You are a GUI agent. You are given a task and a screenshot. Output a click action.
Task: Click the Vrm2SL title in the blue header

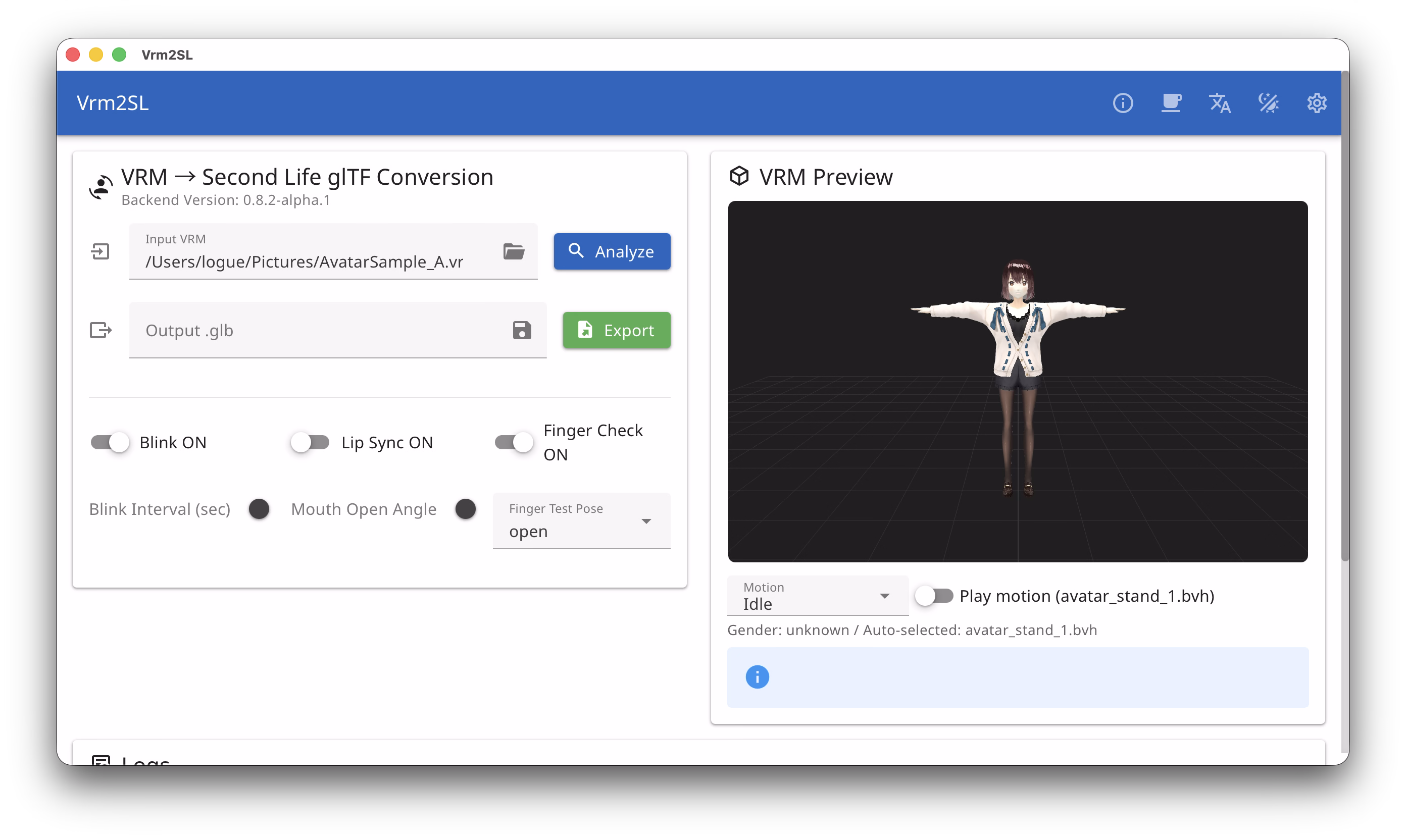(113, 103)
